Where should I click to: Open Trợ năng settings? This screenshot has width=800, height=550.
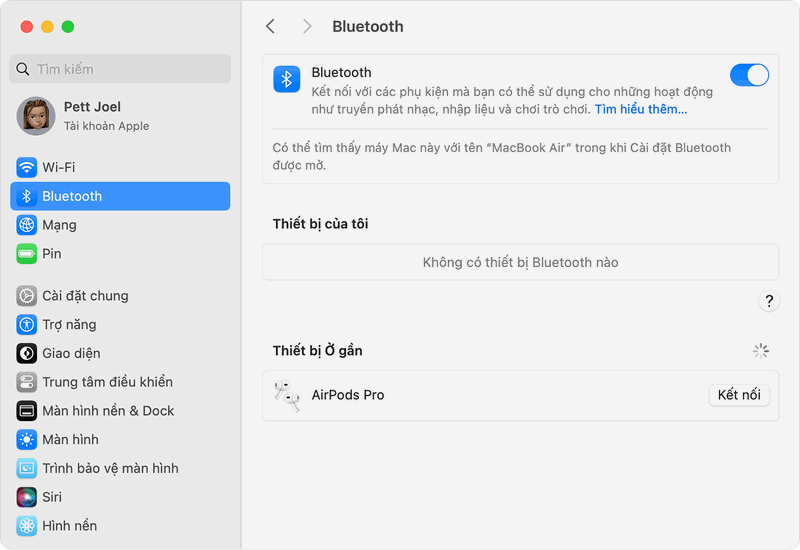tap(120, 324)
